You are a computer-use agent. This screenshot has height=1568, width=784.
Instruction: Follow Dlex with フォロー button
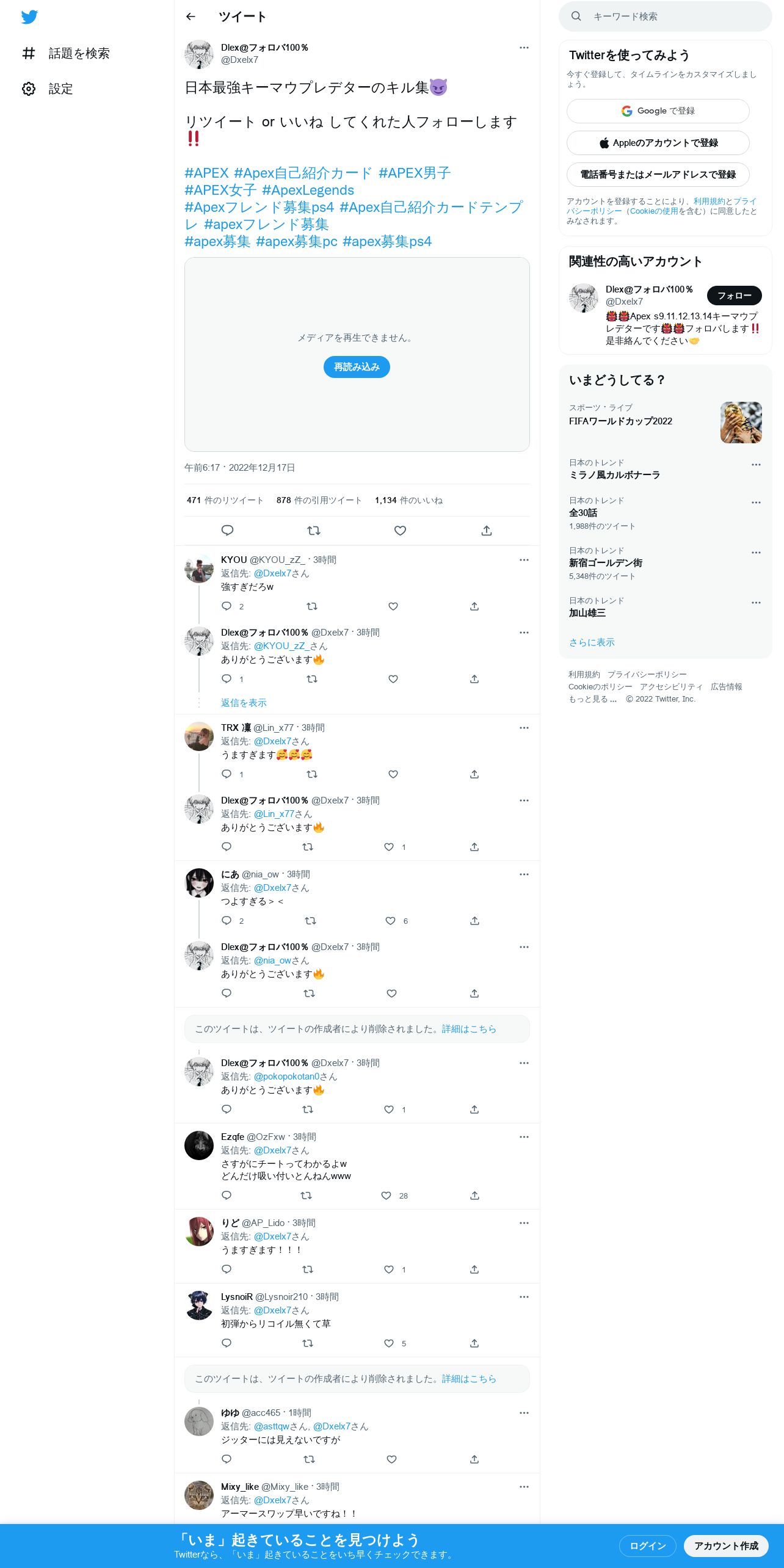735,296
